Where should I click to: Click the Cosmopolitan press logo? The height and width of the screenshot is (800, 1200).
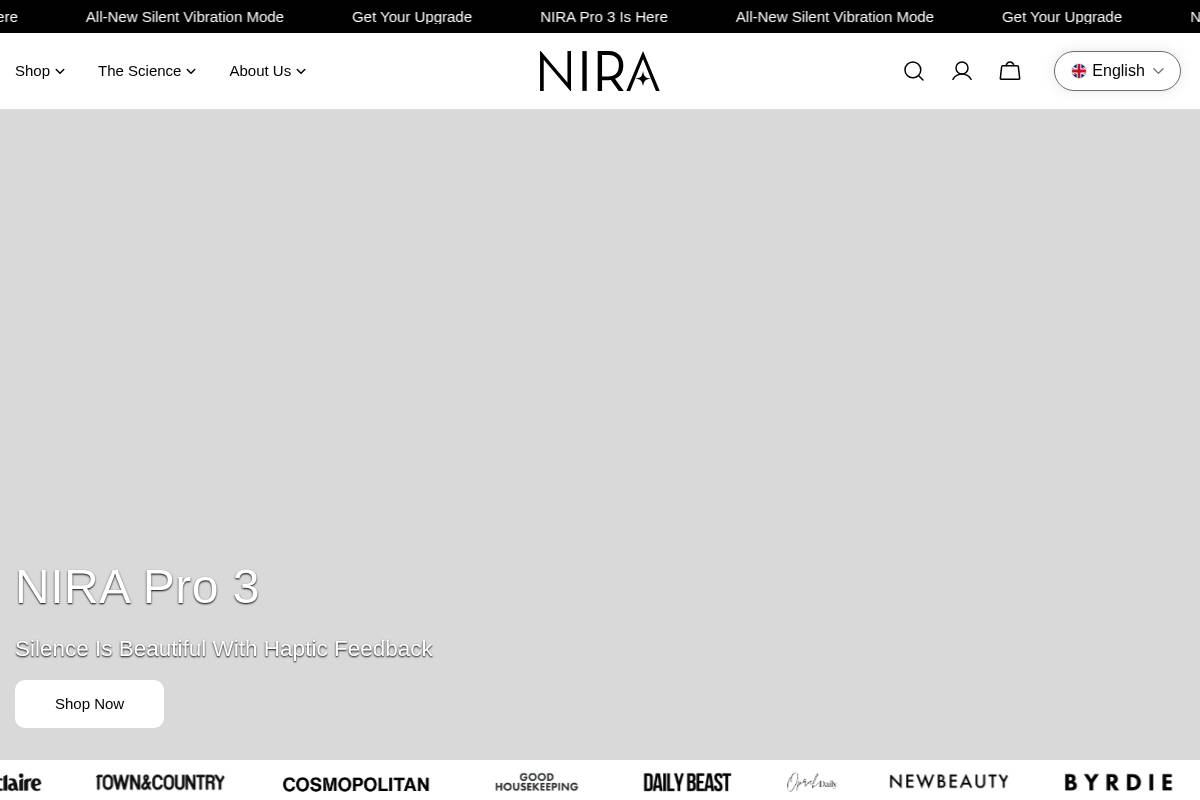[356, 783]
